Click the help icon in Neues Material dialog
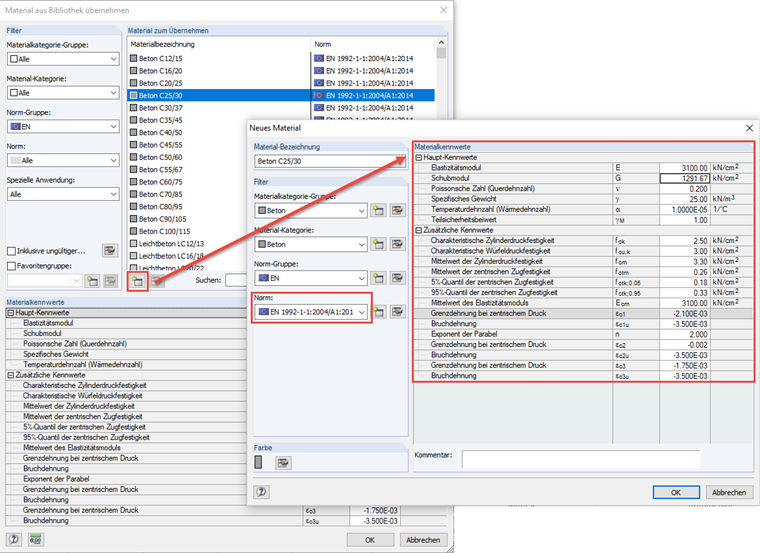This screenshot has height=553, width=760. 261,492
